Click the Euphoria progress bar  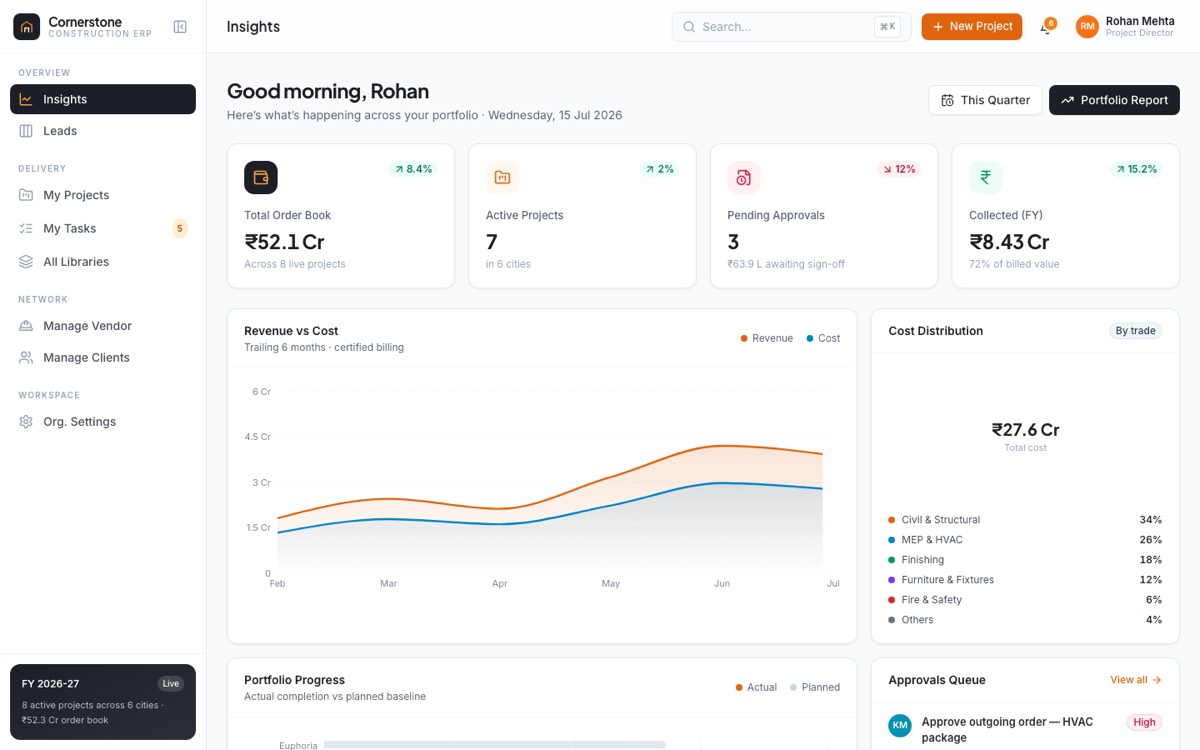(495, 745)
